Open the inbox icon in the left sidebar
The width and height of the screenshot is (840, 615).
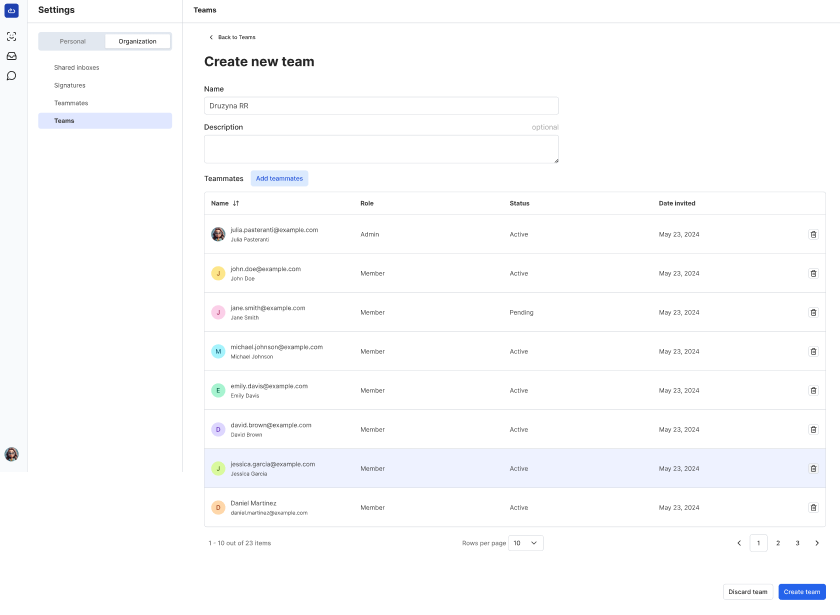(x=11, y=56)
